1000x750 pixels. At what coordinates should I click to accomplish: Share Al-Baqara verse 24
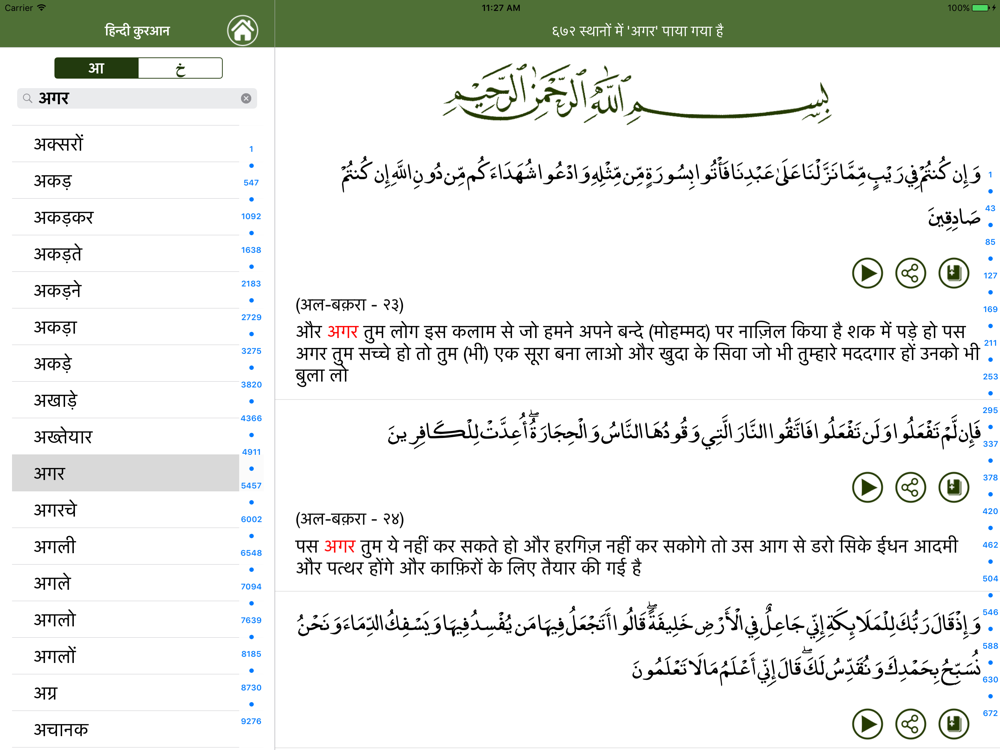pos(910,487)
